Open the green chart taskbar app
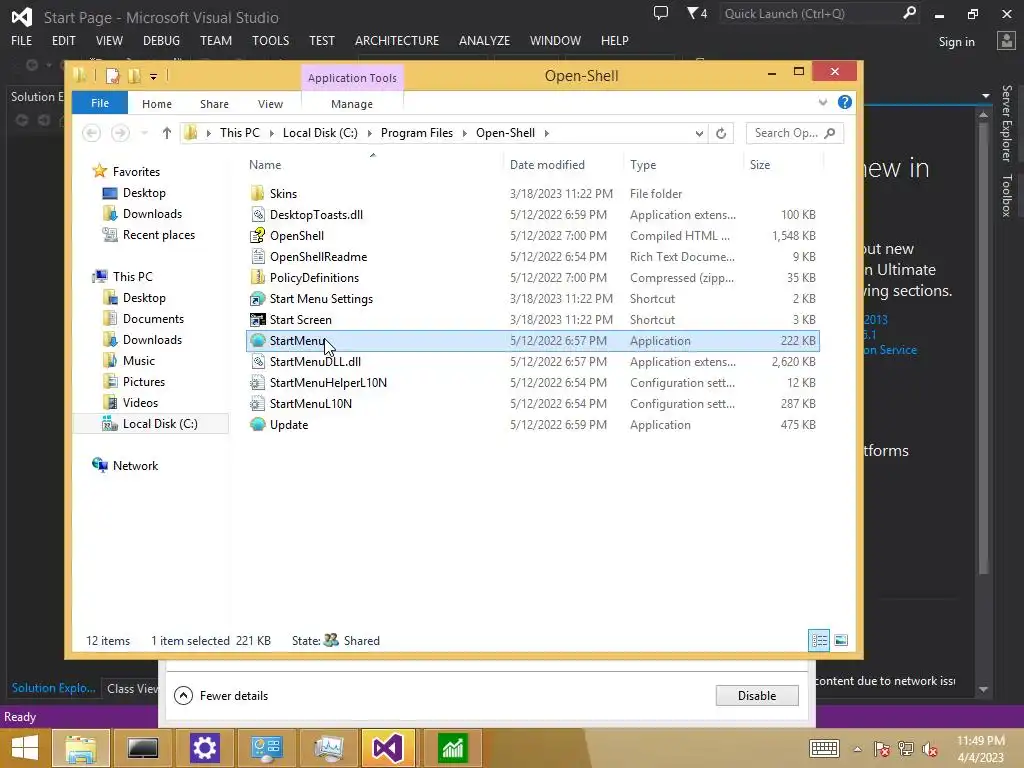Image resolution: width=1024 pixels, height=768 pixels. click(452, 748)
